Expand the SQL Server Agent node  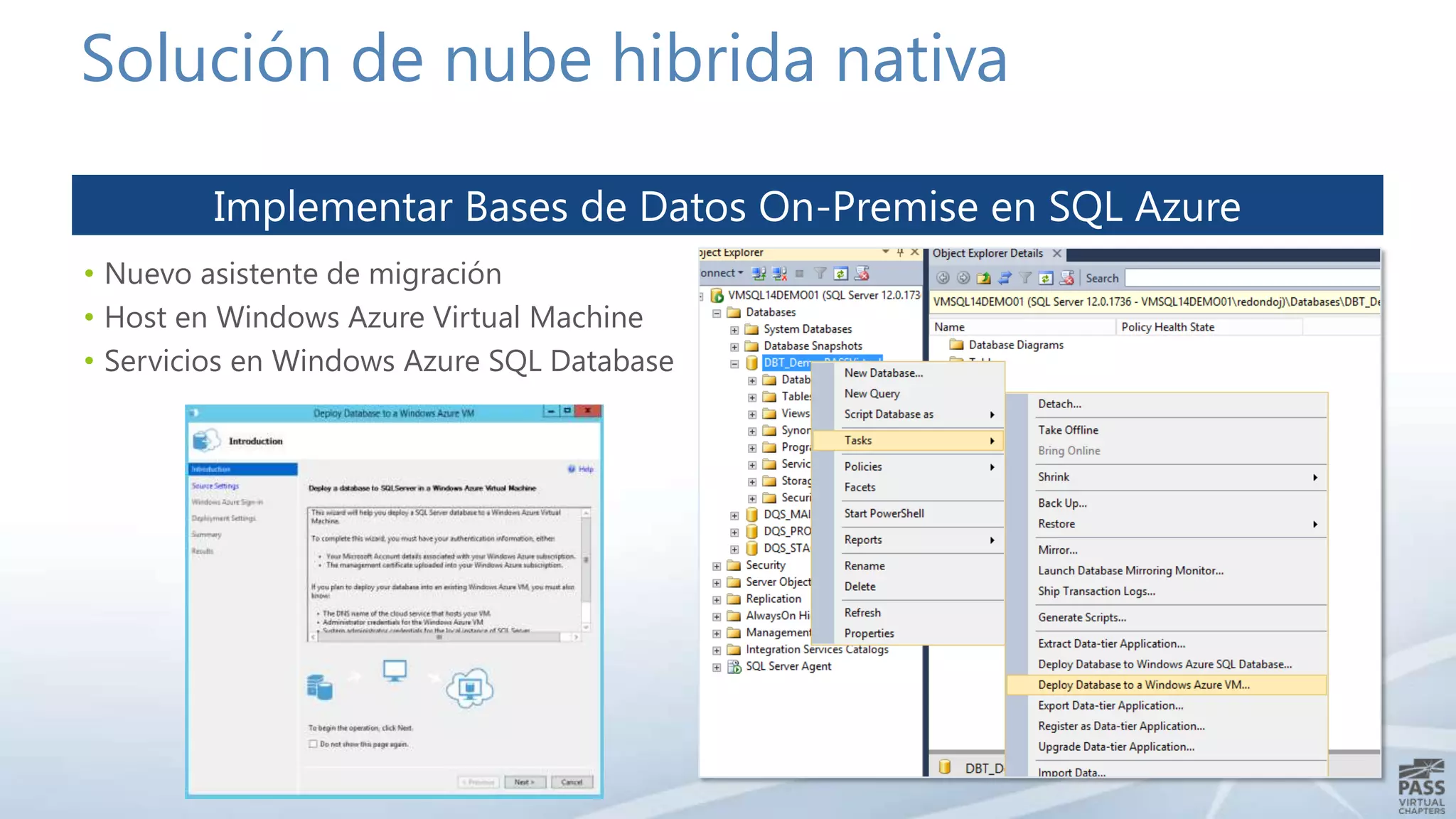[717, 668]
